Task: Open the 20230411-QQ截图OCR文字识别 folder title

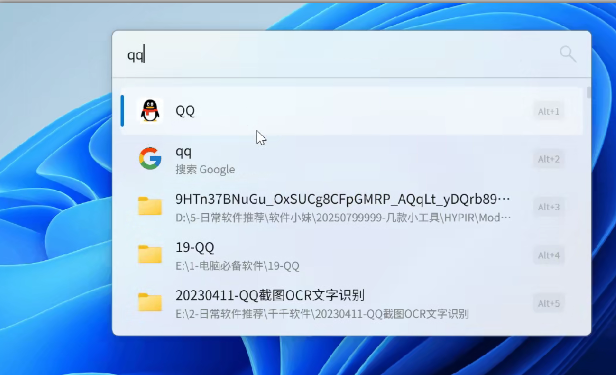Action: [270, 295]
